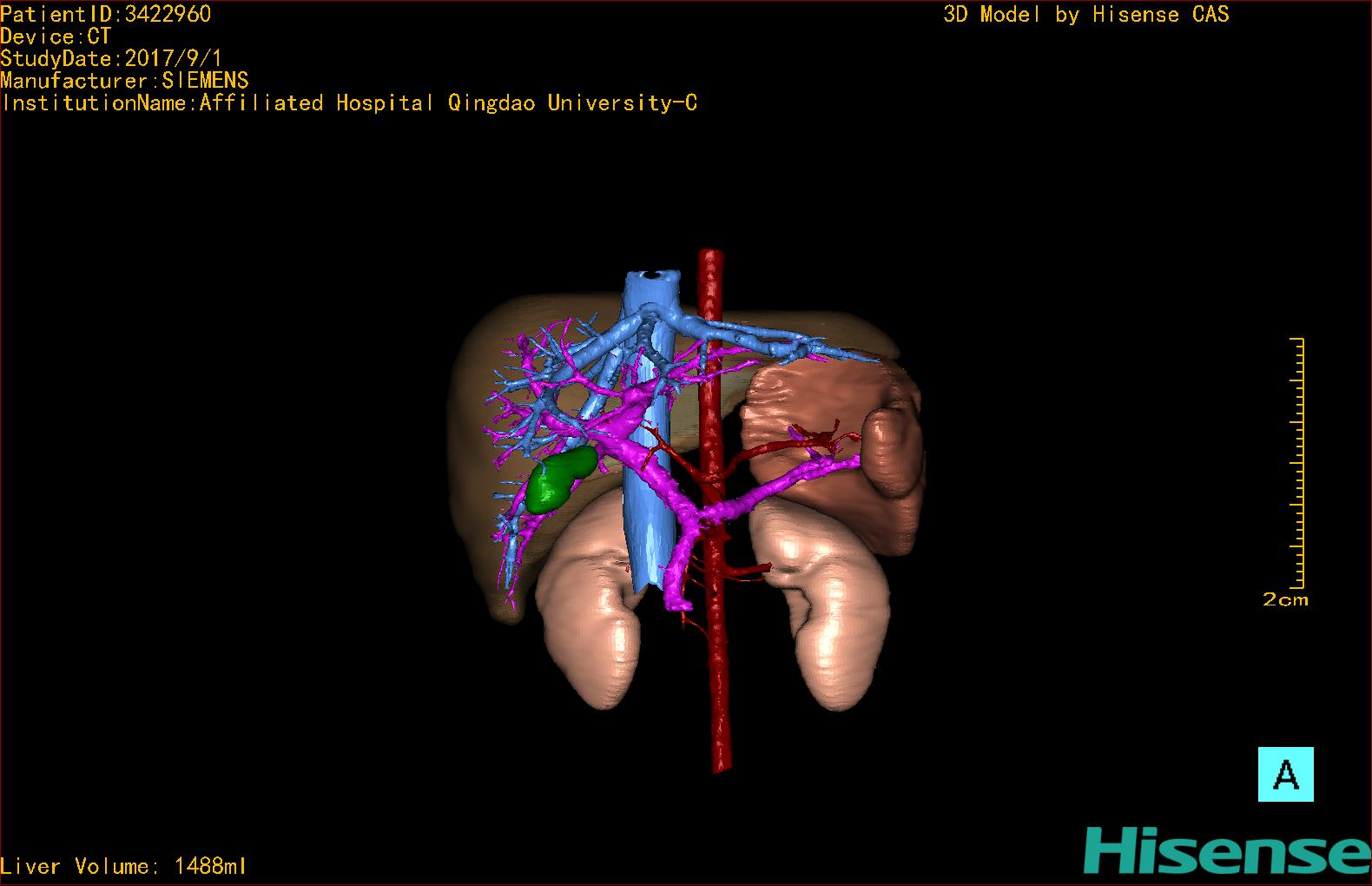Click the 3D Model by Hisense CAS text
Viewport: 1372px width, 886px height.
1086,14
